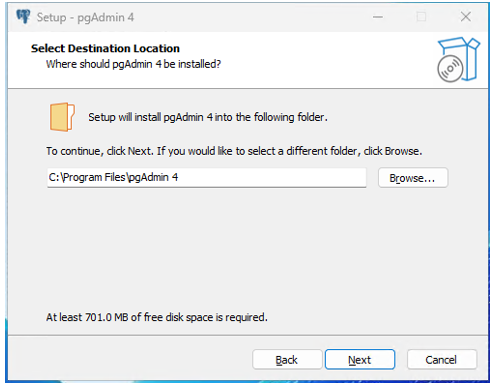Click the setup box and disc icon
This screenshot has width=493, height=386.
pos(458,59)
